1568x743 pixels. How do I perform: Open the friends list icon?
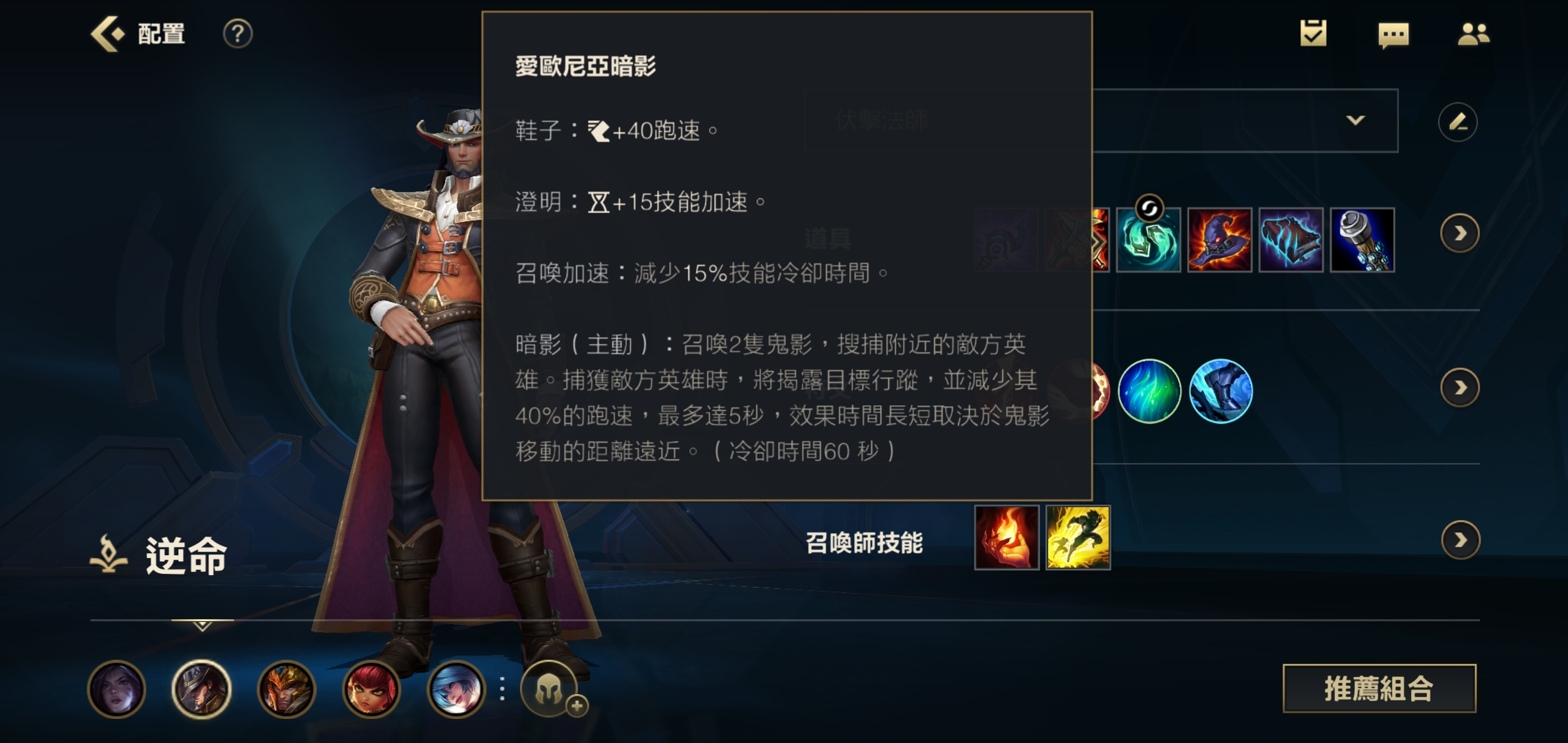coord(1473,34)
